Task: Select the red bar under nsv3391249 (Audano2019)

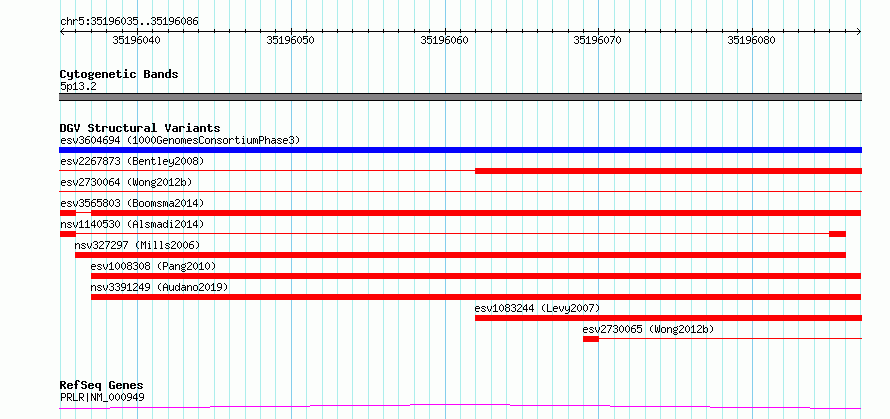Action: pos(476,297)
